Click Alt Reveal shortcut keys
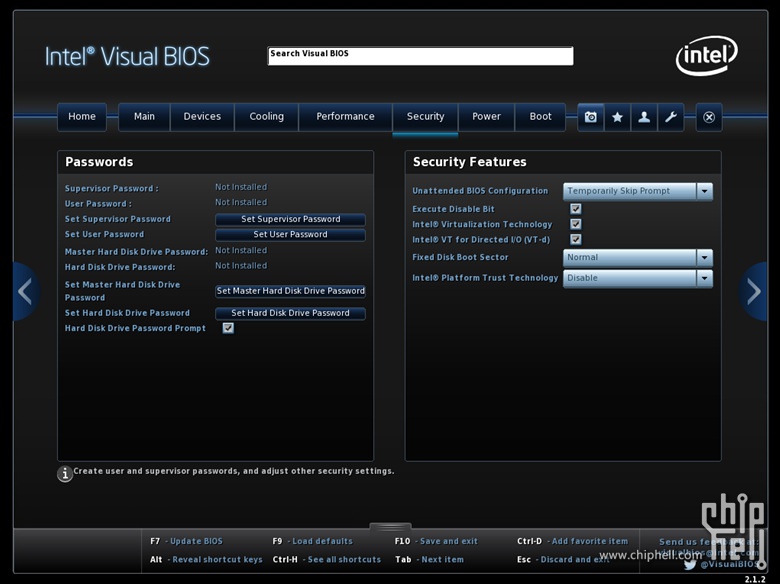Viewport: 780px width, 584px height. pyautogui.click(x=206, y=560)
